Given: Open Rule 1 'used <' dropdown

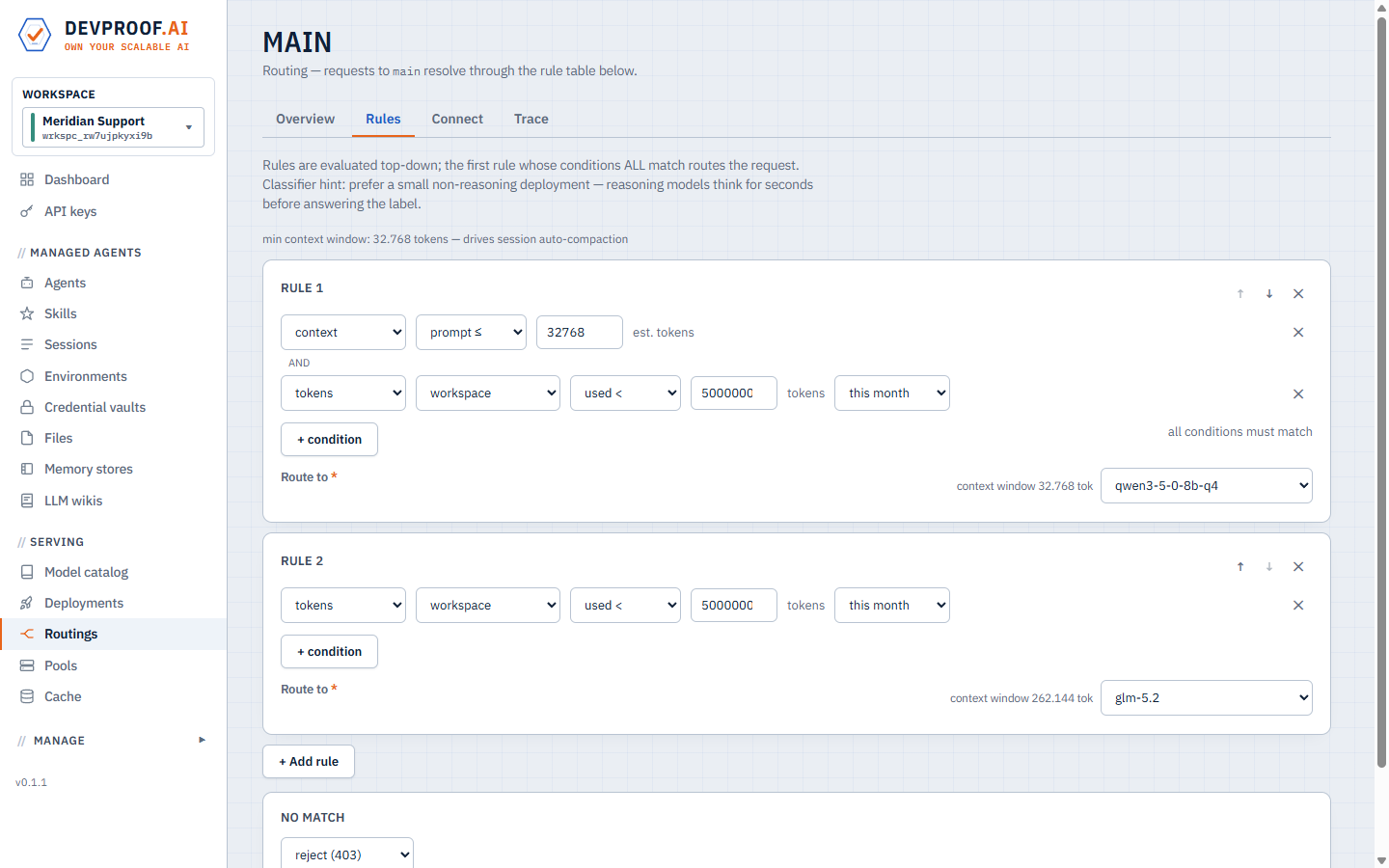Looking at the screenshot, I should (625, 393).
